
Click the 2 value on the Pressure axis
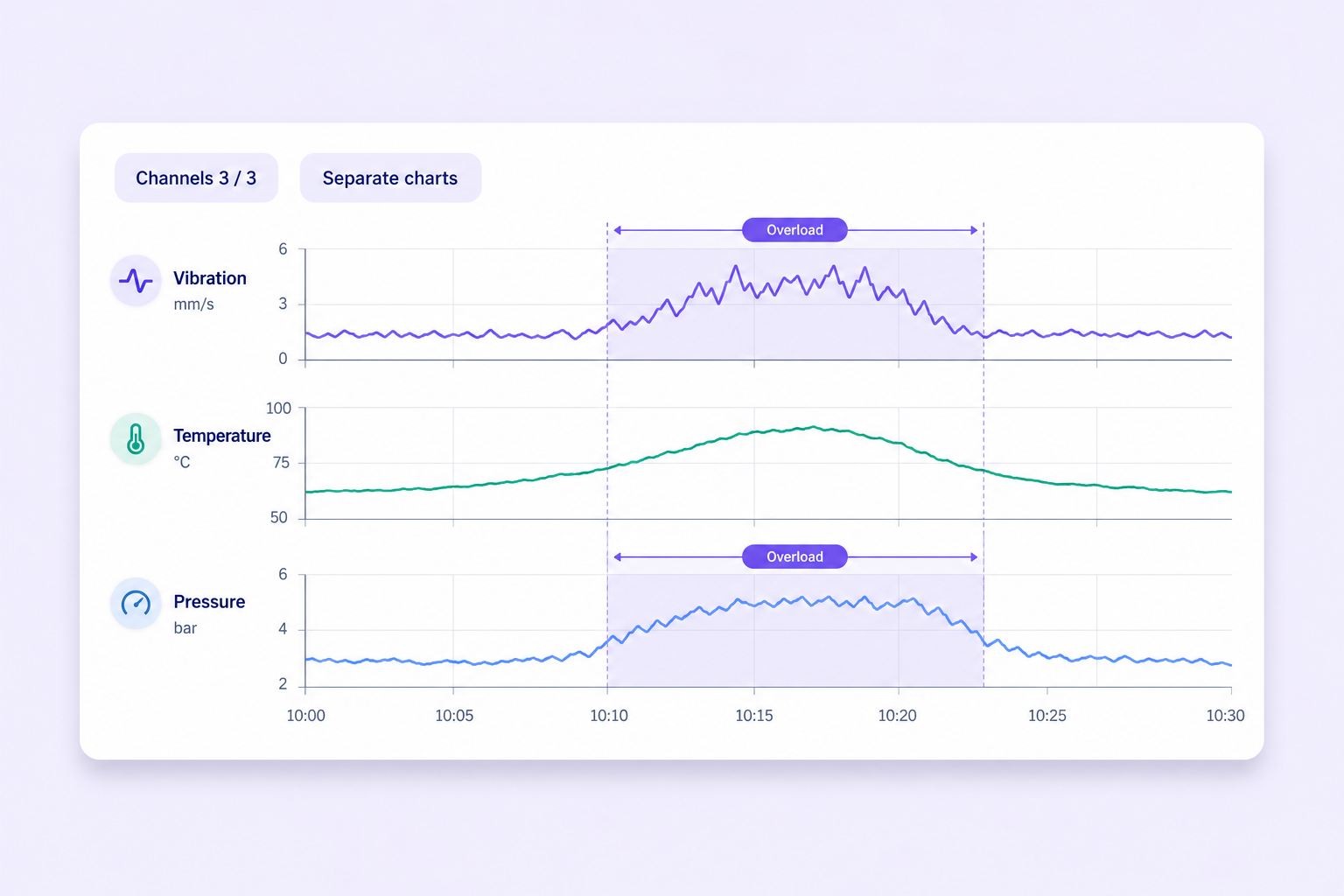[283, 684]
